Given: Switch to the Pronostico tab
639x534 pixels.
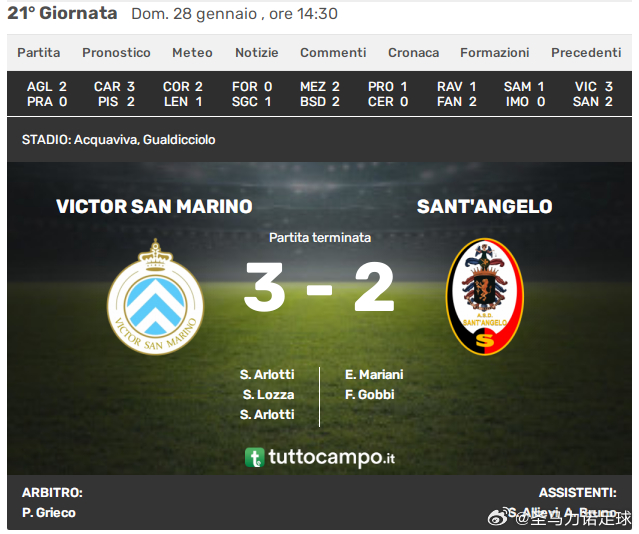Looking at the screenshot, I should pyautogui.click(x=116, y=53).
